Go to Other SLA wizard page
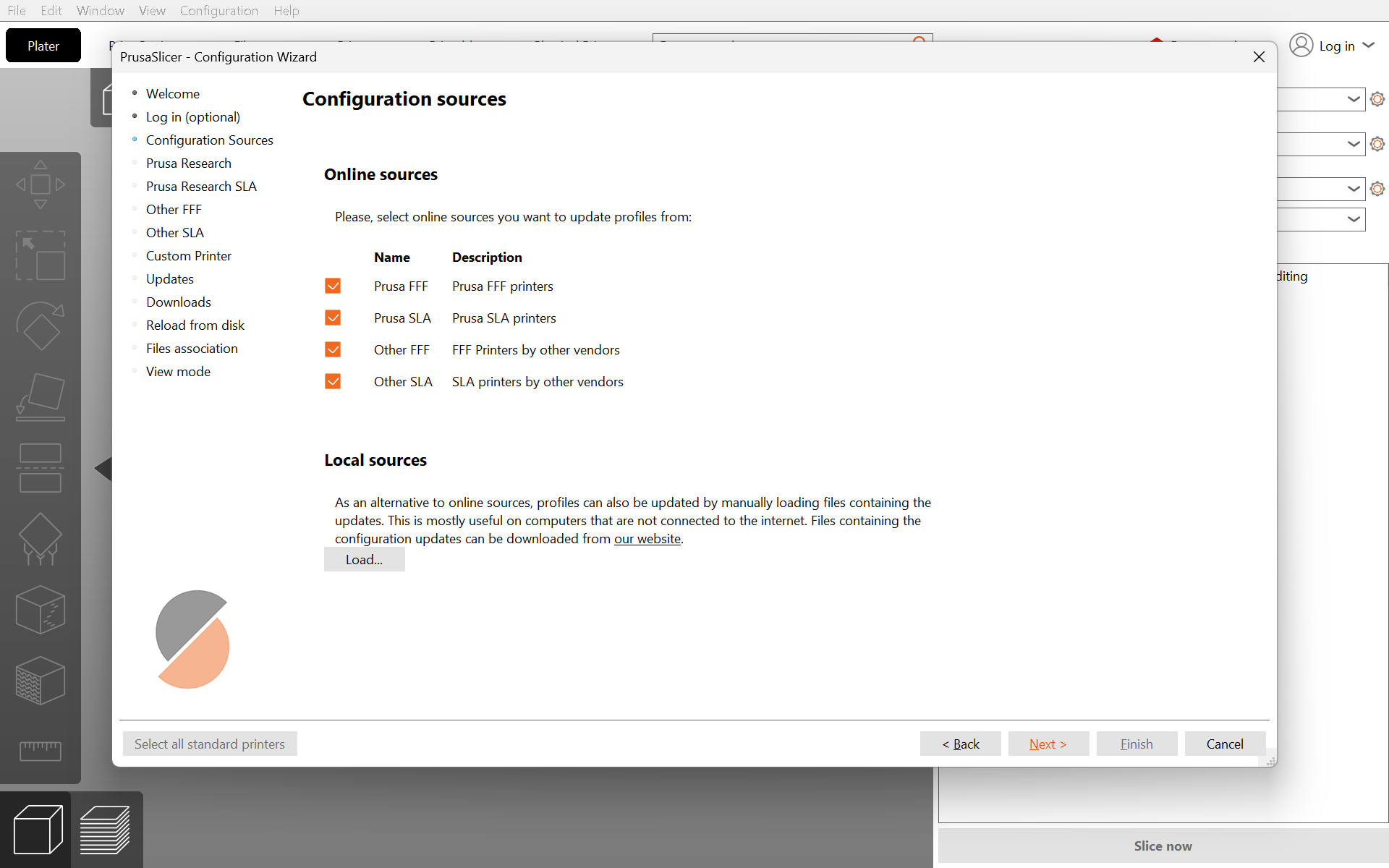The width and height of the screenshot is (1389, 868). tap(175, 232)
